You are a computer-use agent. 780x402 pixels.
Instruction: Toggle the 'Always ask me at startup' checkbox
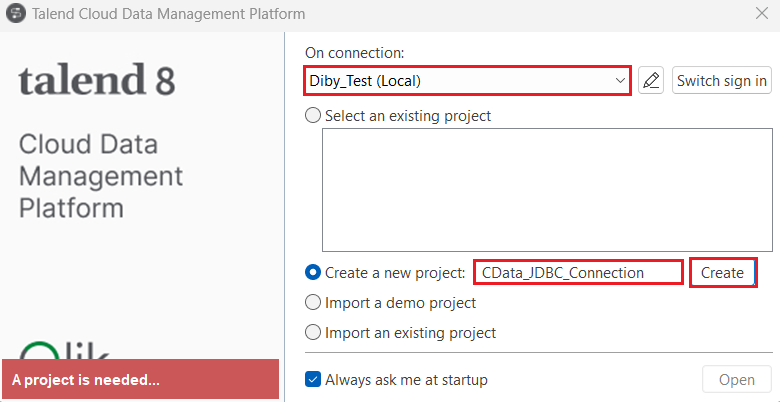(313, 380)
